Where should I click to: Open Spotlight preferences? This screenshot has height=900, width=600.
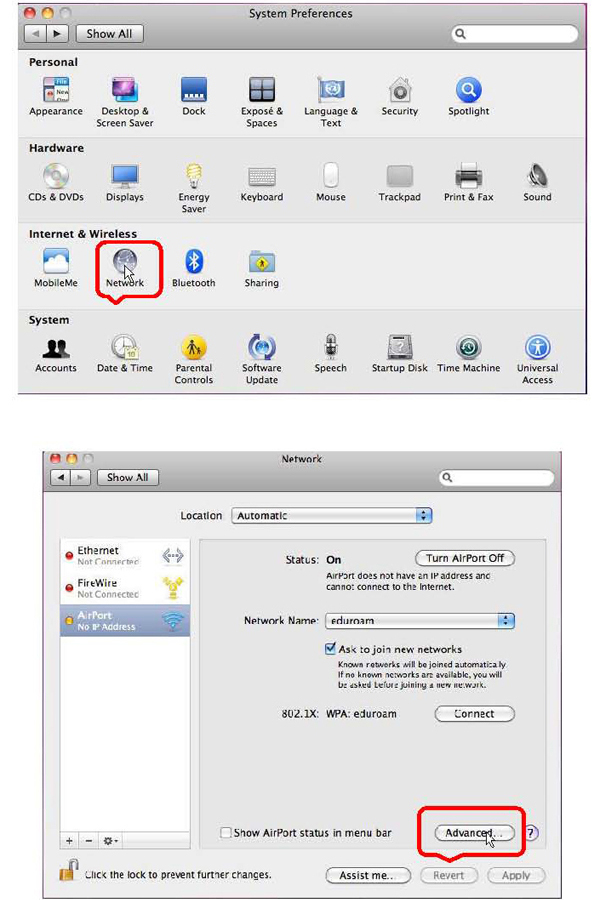coord(468,92)
